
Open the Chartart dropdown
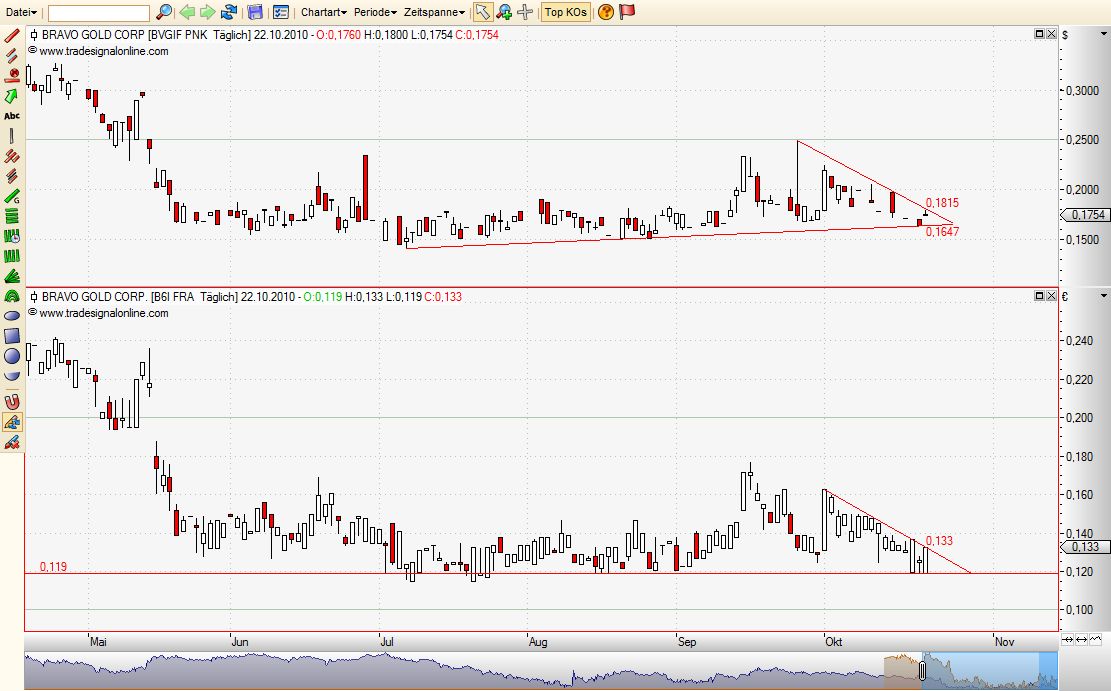pyautogui.click(x=324, y=12)
